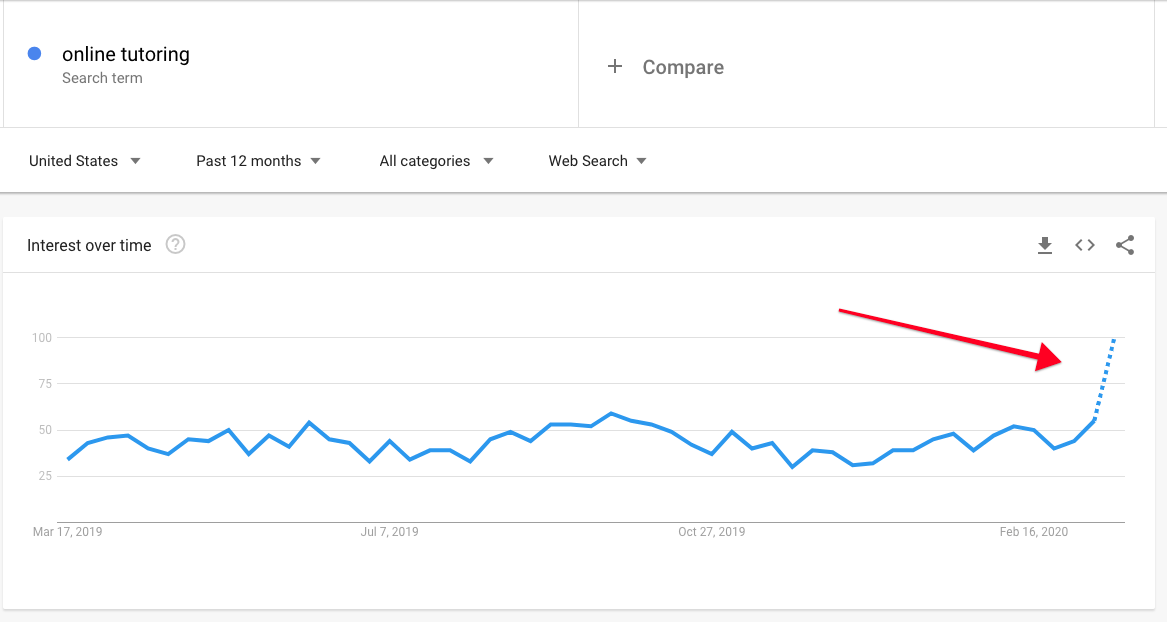
Task: Open help for Interest over time
Action: coord(175,245)
